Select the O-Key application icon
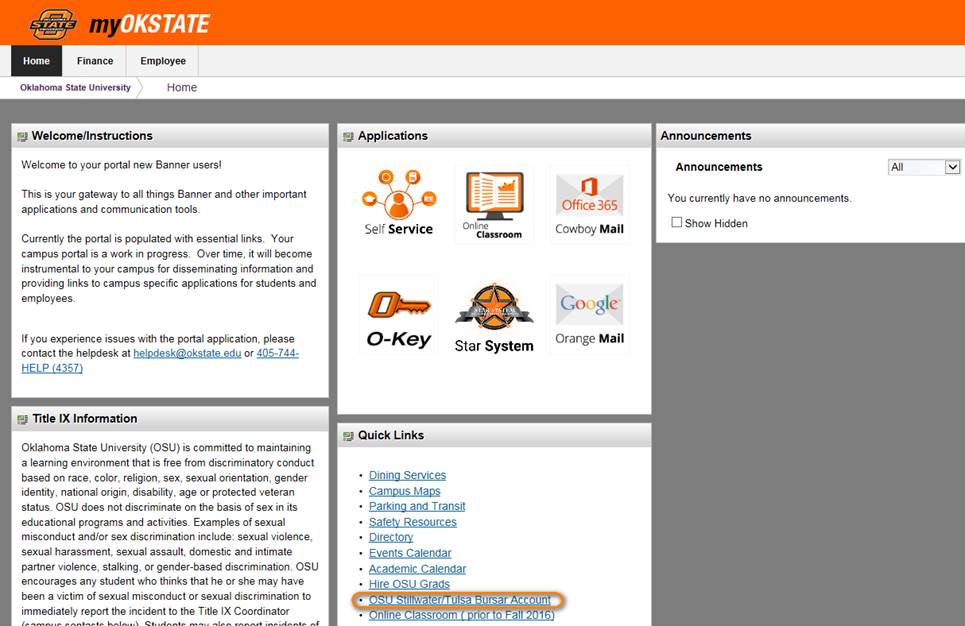 click(397, 313)
